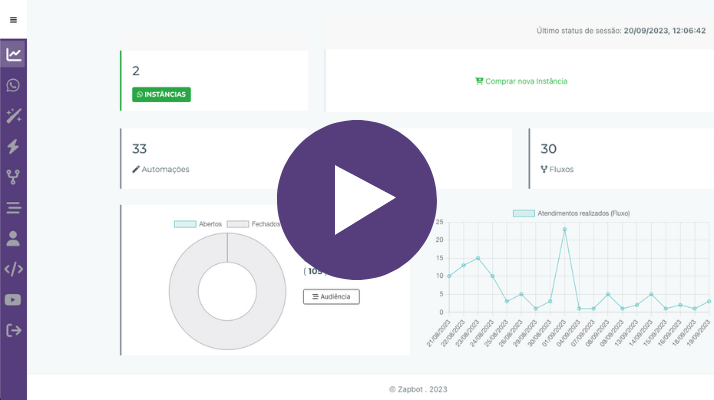Open the code brackets sidebar icon
714x400 pixels.
13,269
